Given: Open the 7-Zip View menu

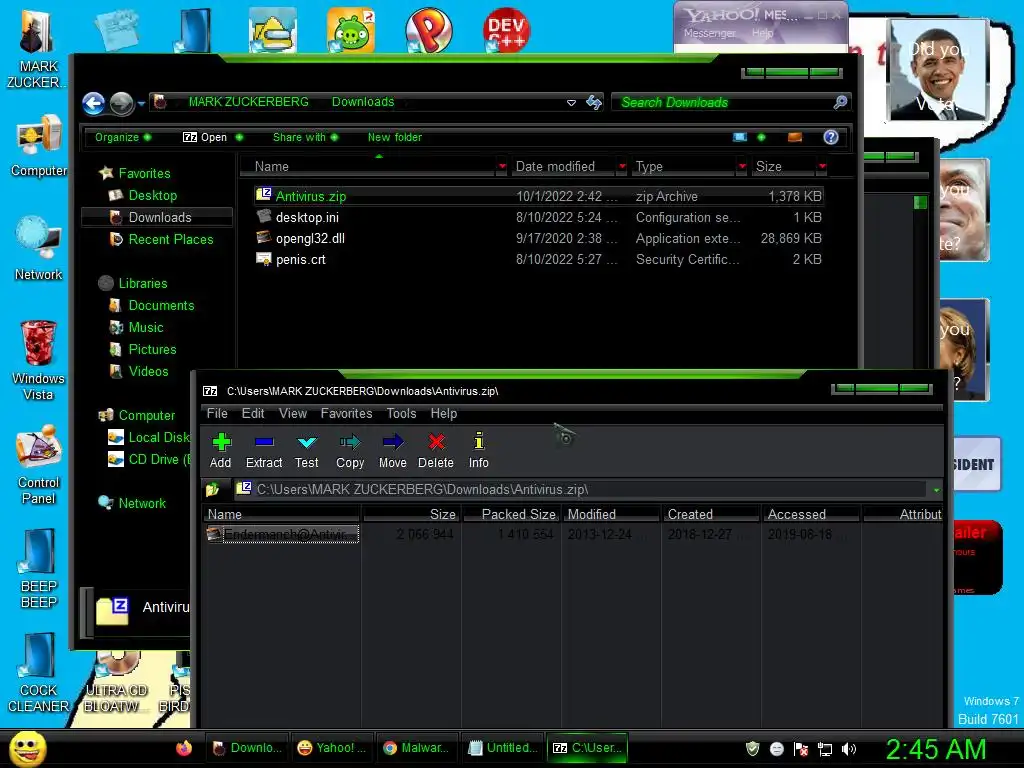Looking at the screenshot, I should 293,413.
